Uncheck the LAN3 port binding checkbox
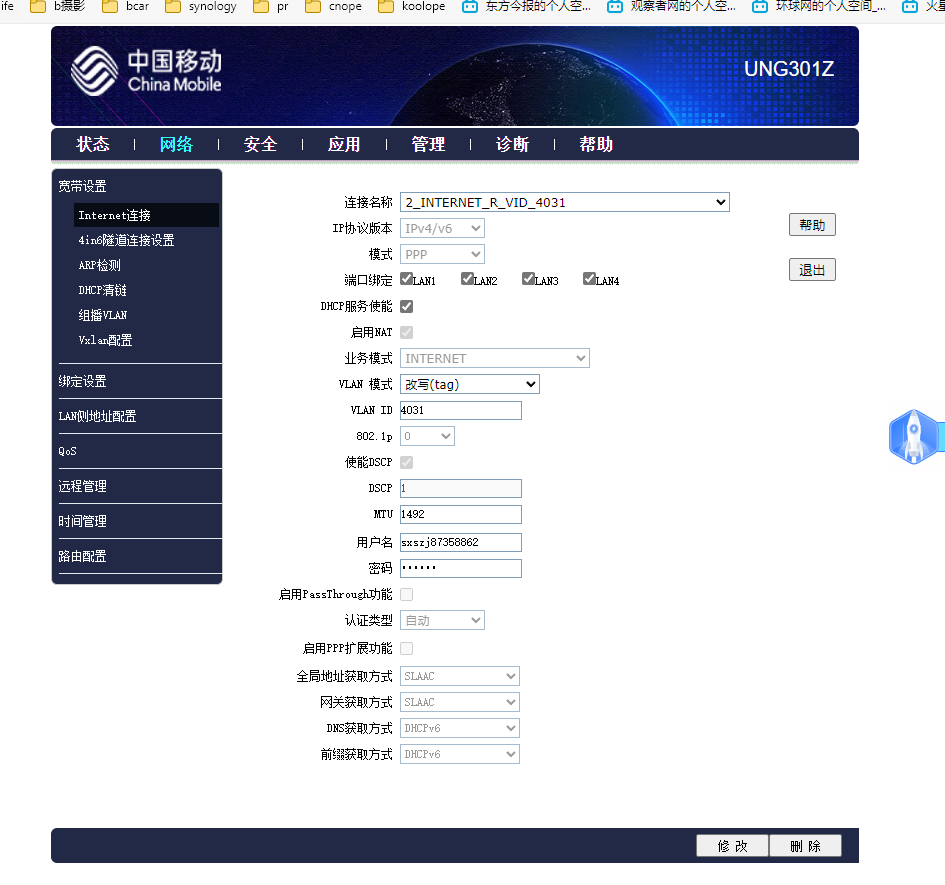 pyautogui.click(x=529, y=279)
